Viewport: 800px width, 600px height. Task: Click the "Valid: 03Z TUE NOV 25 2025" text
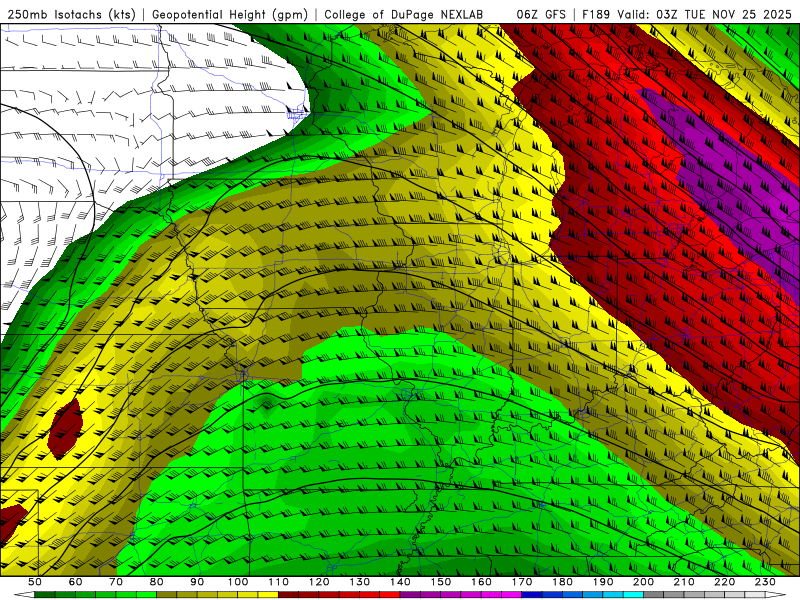704,15
